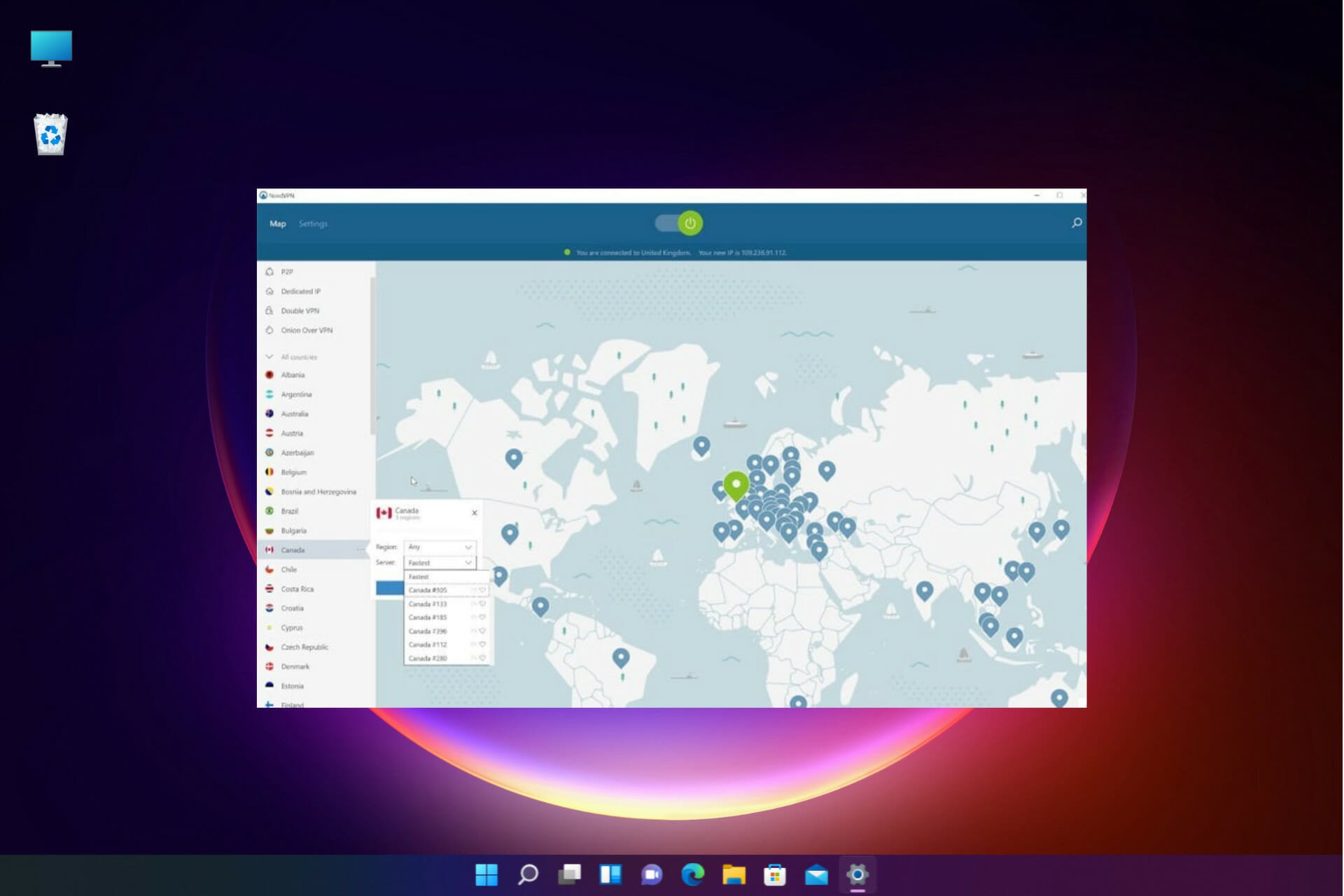Open the Windows Start menu
This screenshot has height=896, width=1344.
pos(486,874)
